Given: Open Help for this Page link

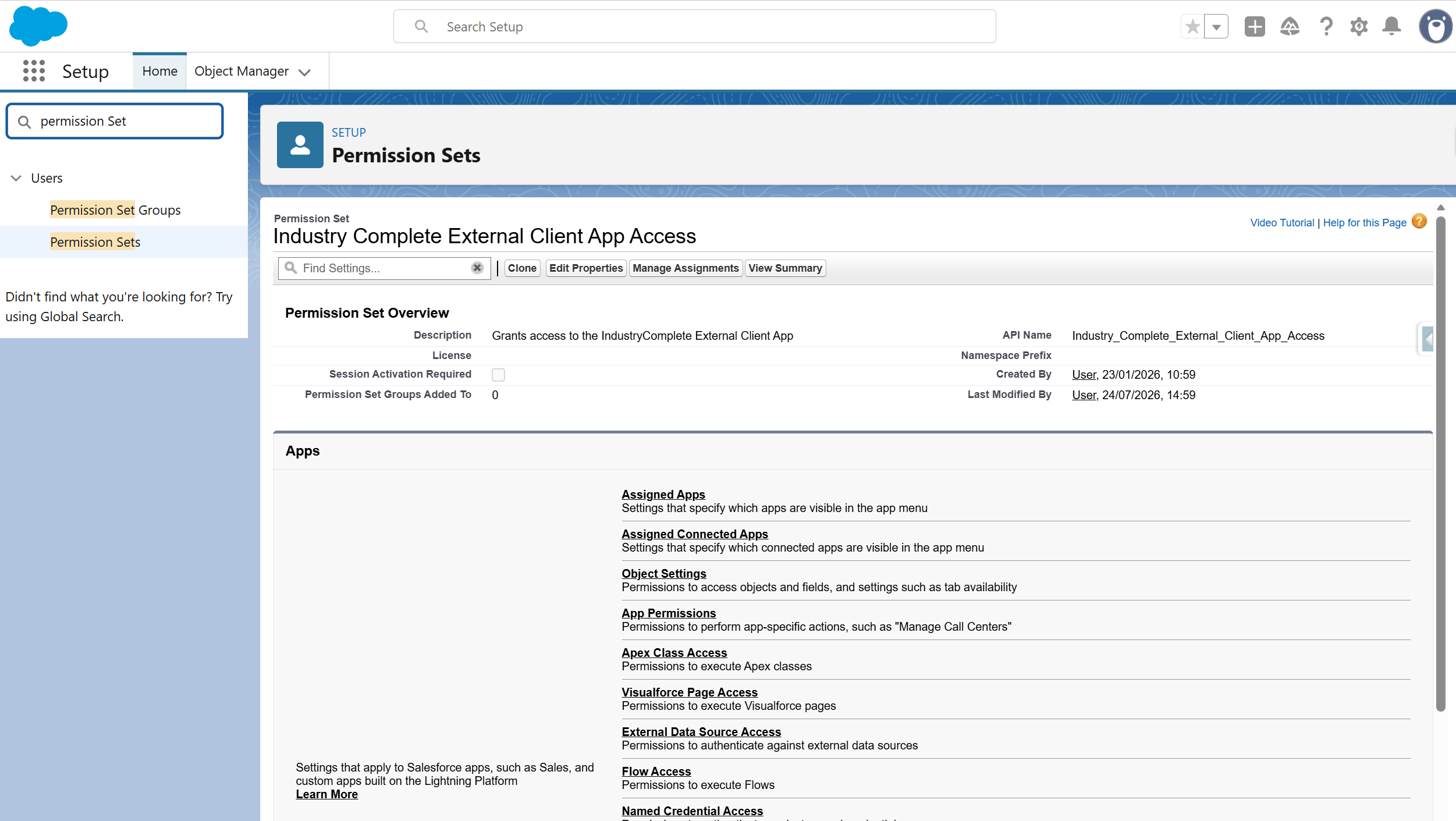Looking at the screenshot, I should 1365,223.
